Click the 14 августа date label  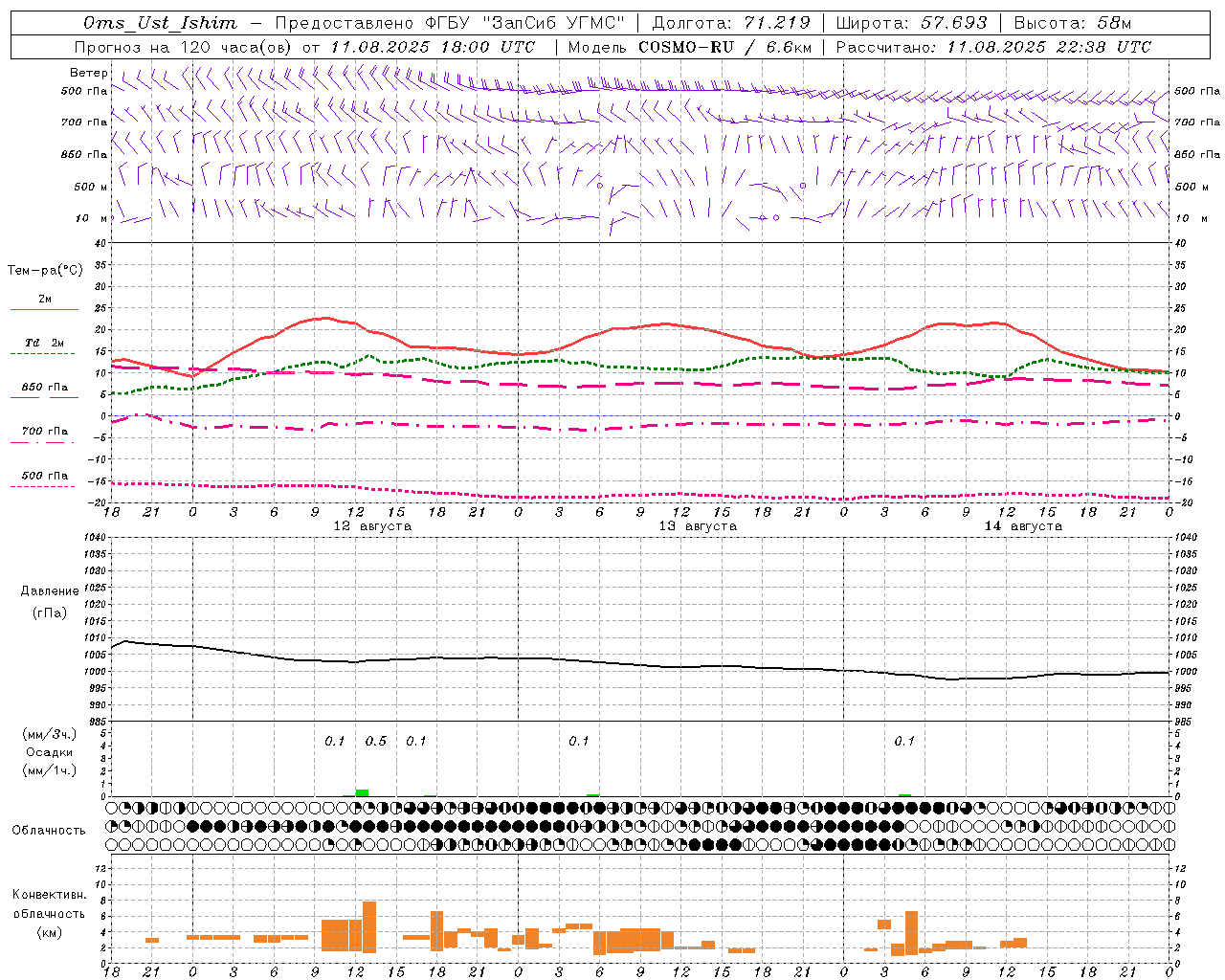(x=1023, y=526)
